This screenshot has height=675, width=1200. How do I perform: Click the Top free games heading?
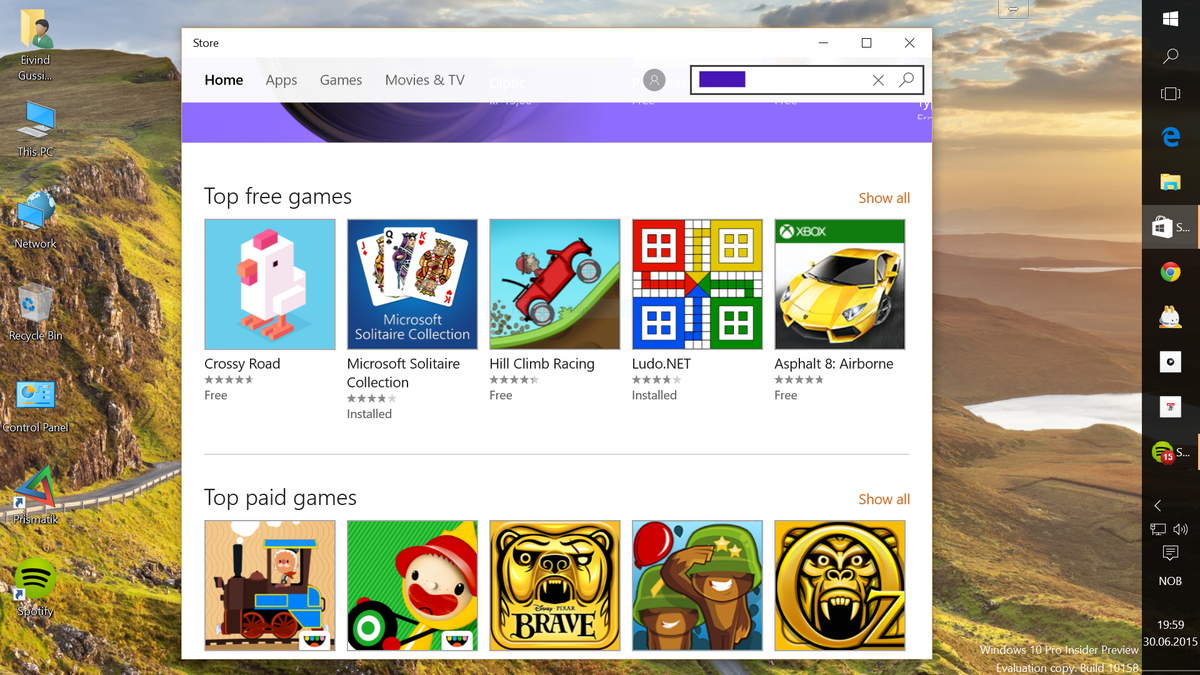click(x=278, y=197)
